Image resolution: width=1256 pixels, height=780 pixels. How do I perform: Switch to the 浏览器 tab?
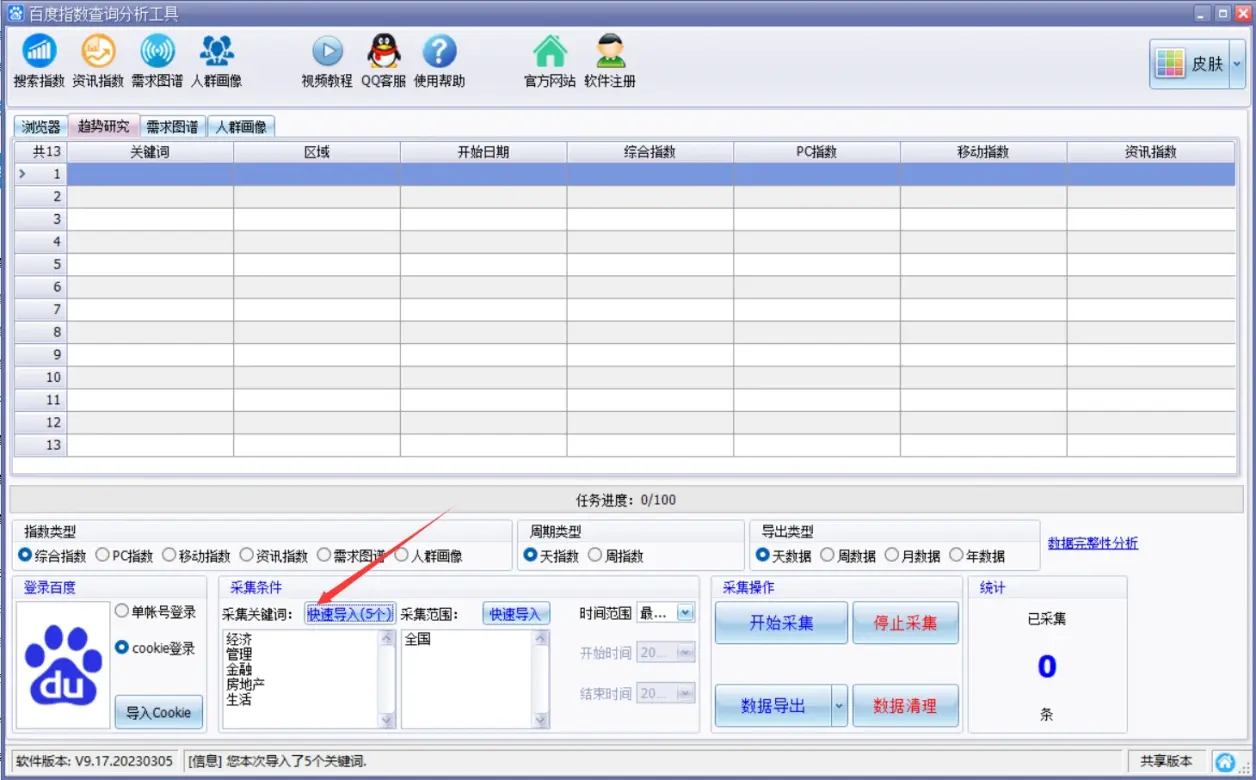click(x=42, y=127)
